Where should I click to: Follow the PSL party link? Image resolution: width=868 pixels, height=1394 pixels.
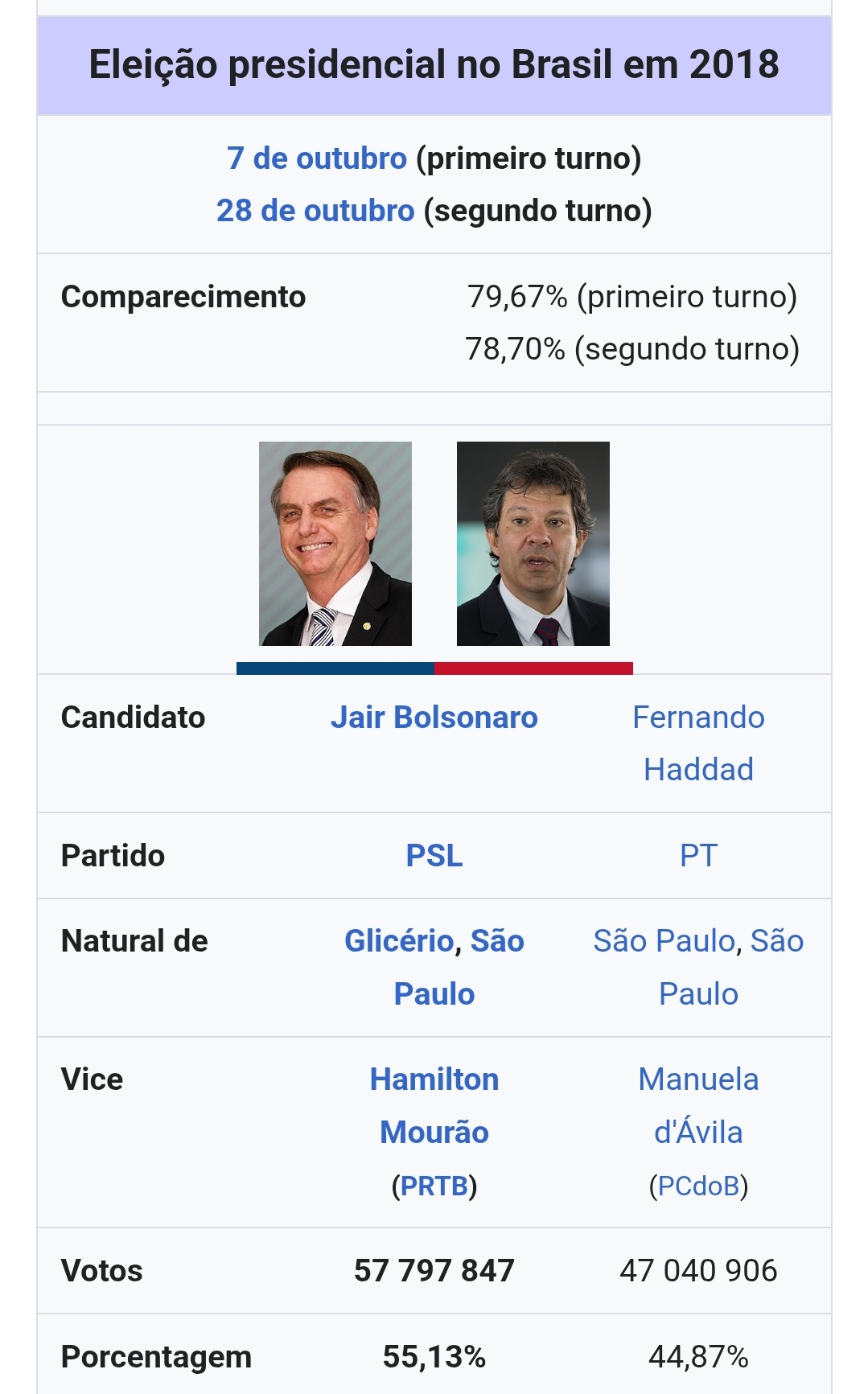(x=434, y=856)
